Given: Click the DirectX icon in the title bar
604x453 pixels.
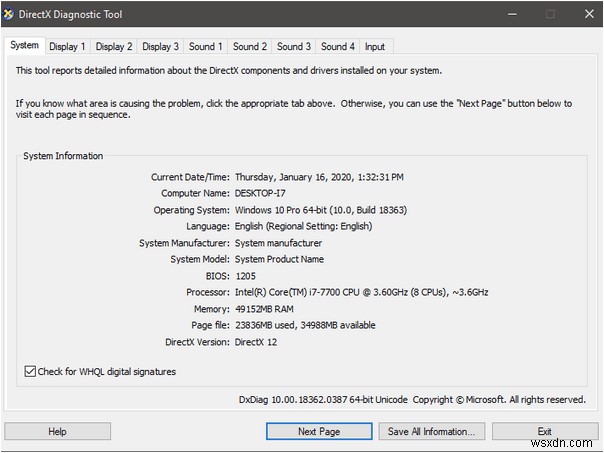Looking at the screenshot, I should (8, 14).
